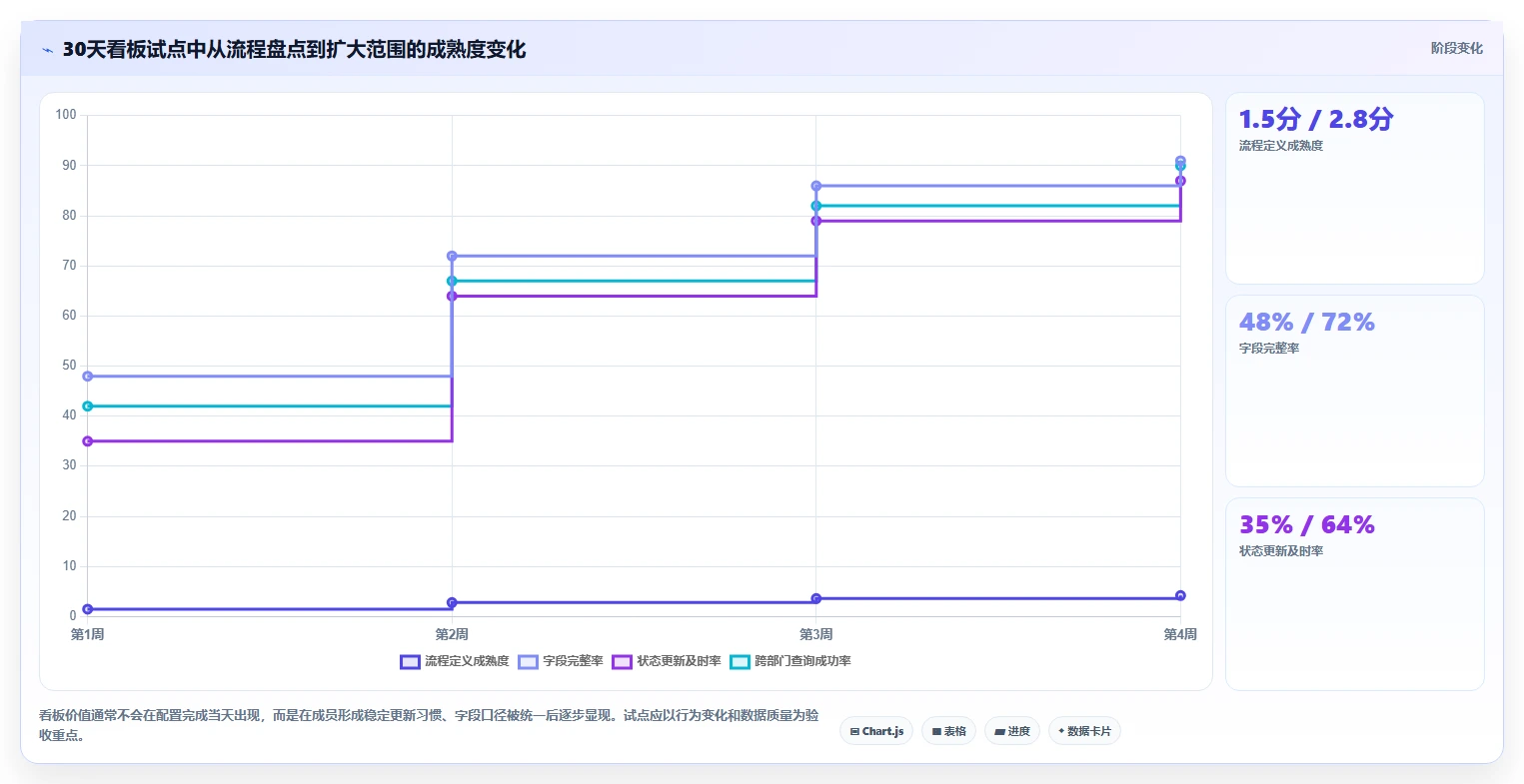Click the 进度 tag icon
1524x784 pixels.
[999, 732]
